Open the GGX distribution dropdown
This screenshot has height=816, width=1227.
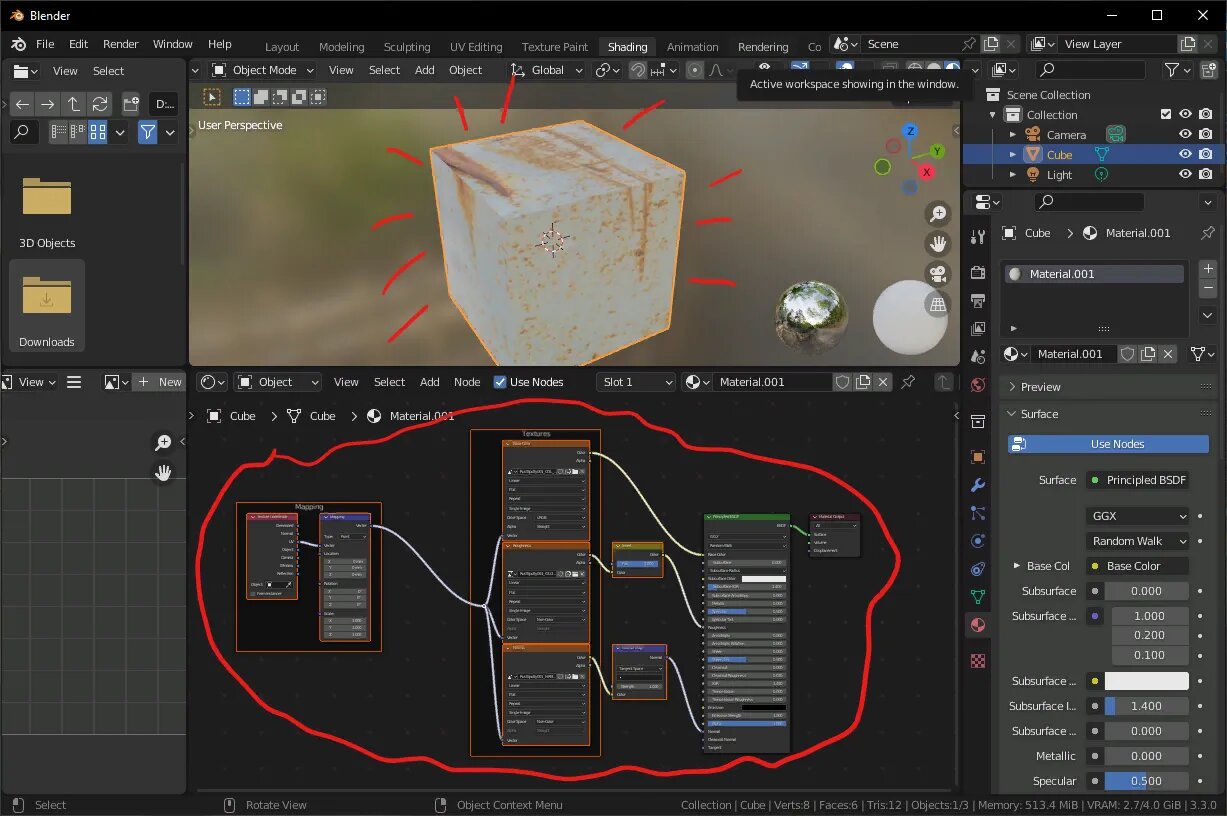click(1137, 516)
